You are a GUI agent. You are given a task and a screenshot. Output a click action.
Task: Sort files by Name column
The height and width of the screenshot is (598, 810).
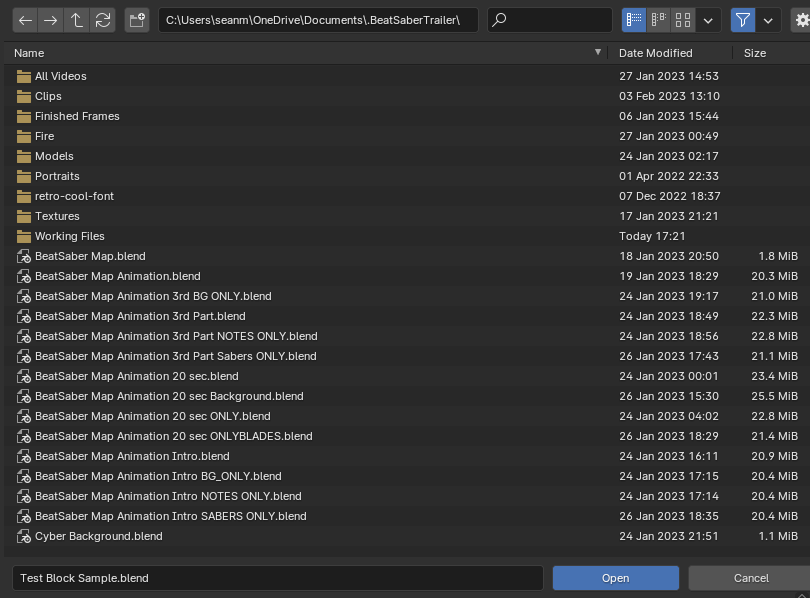(x=29, y=53)
